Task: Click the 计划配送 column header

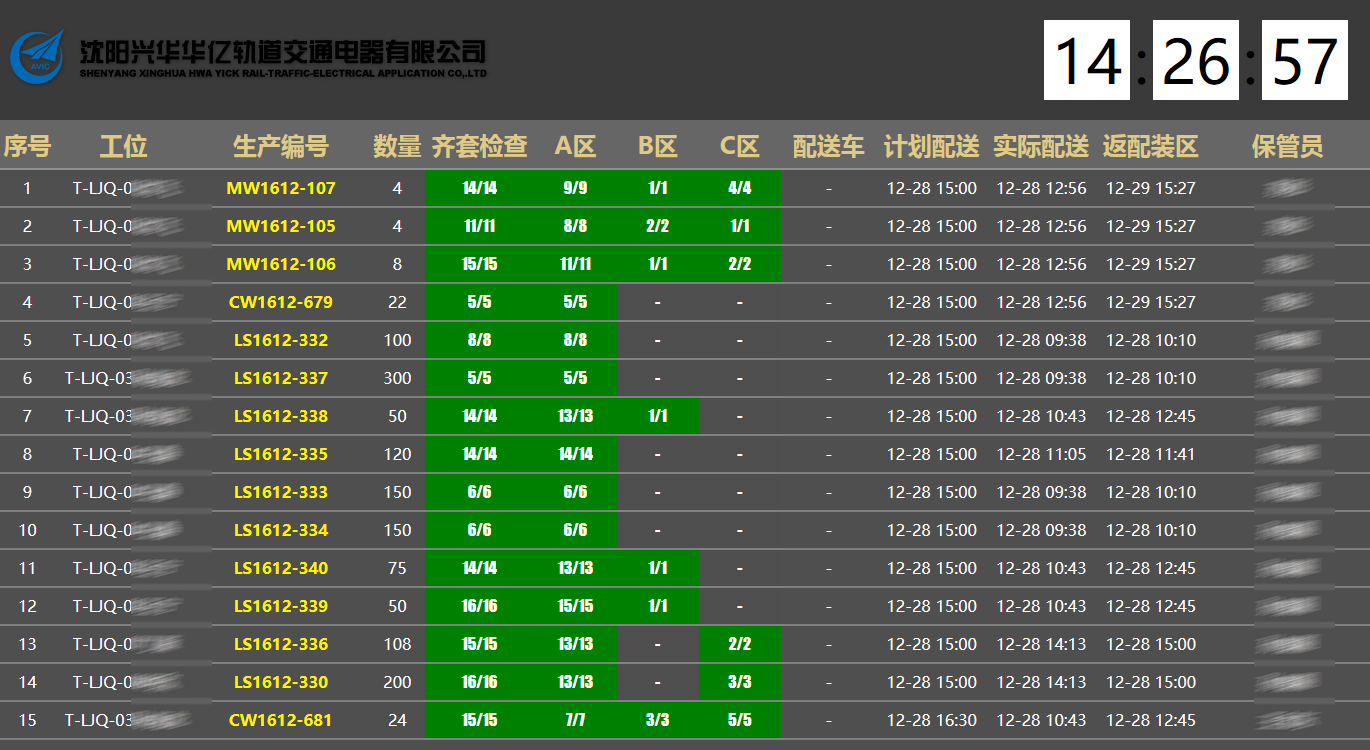Action: click(932, 147)
